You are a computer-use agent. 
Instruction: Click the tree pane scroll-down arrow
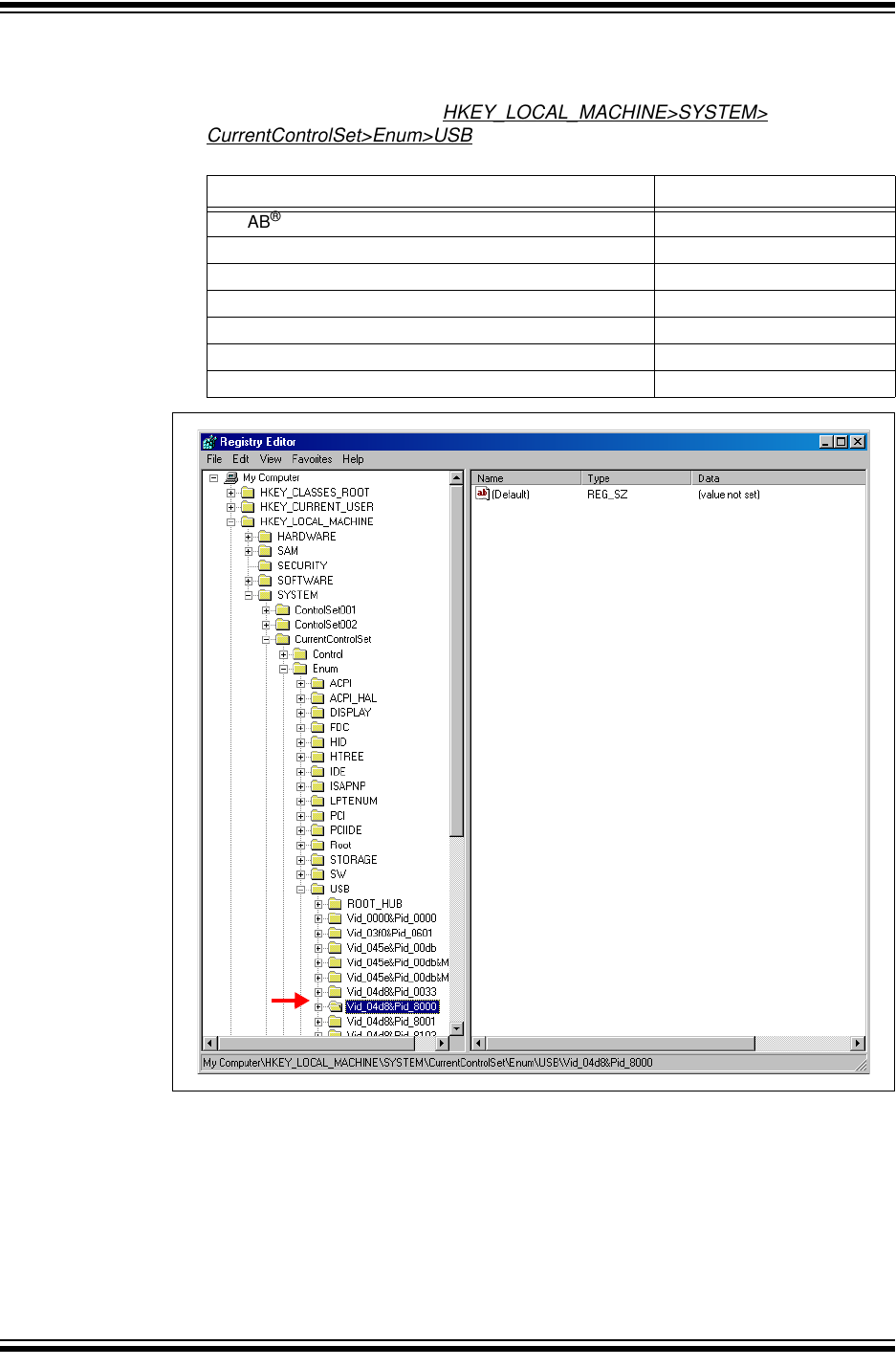[456, 1028]
